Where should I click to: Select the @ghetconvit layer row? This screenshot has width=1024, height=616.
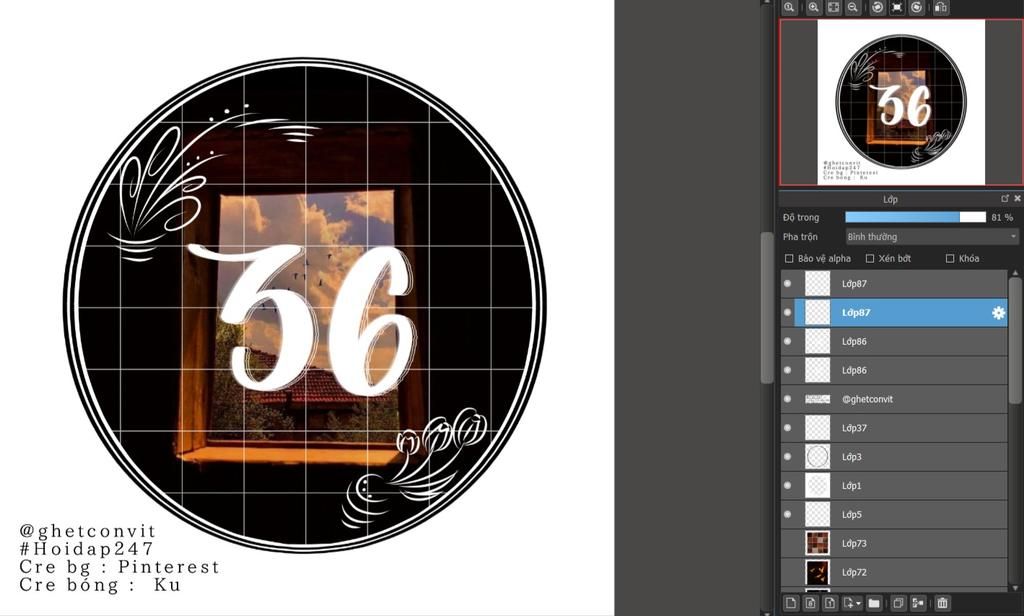click(894, 399)
